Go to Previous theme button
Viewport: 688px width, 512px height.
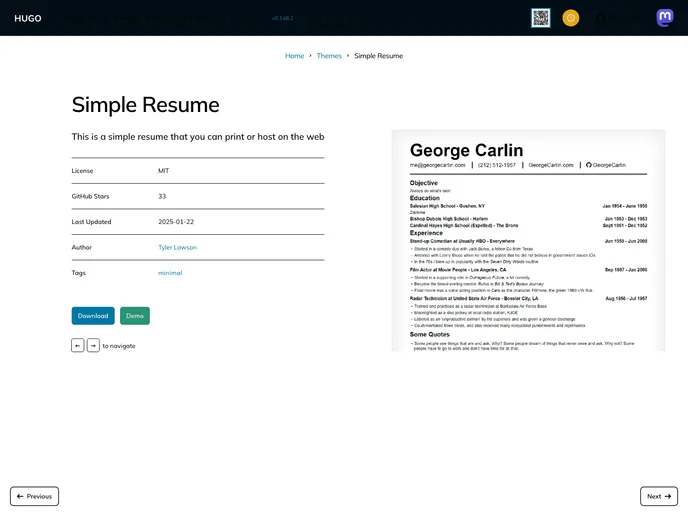pos(34,496)
